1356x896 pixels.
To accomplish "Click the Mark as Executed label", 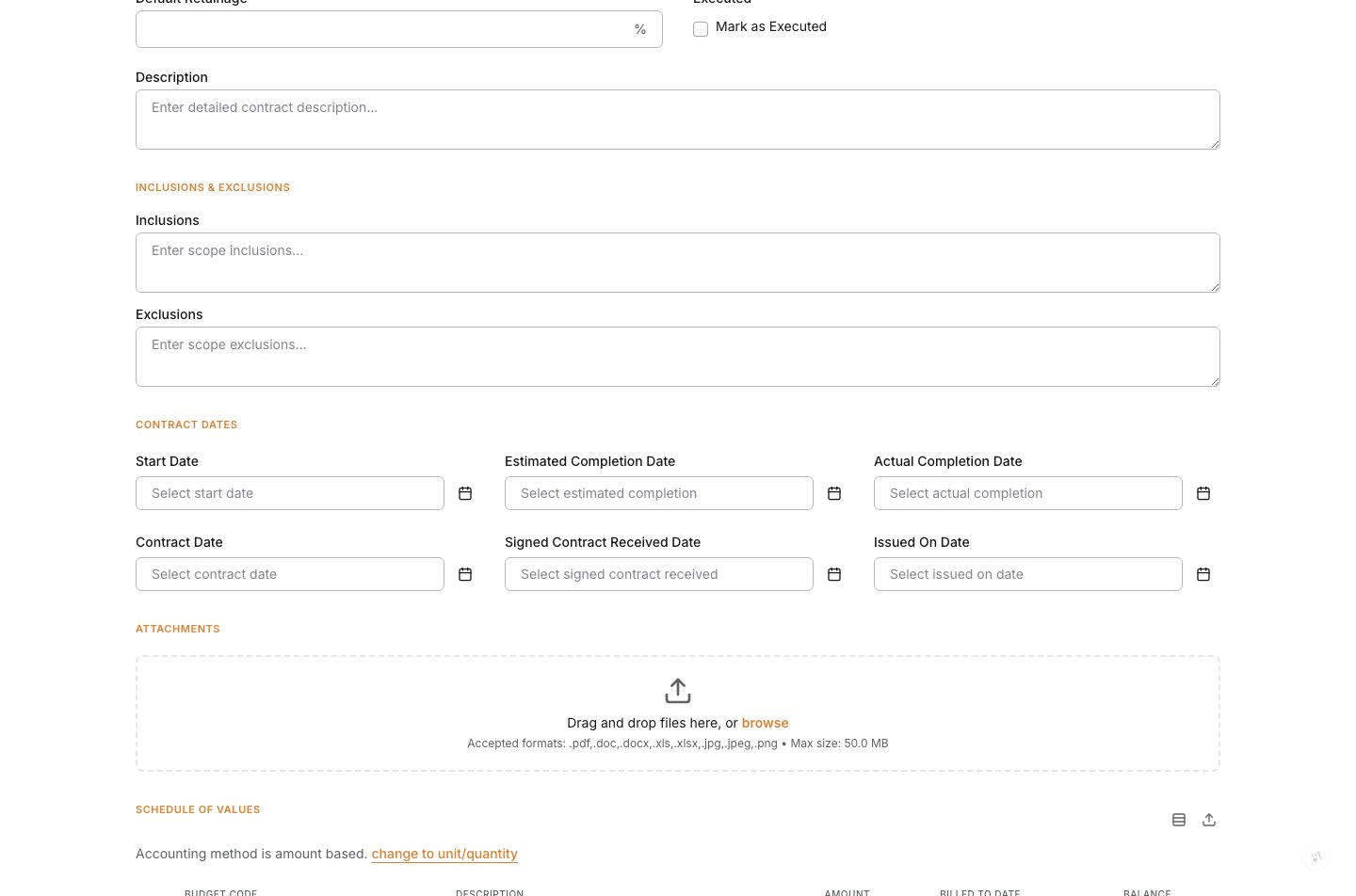I will pyautogui.click(x=771, y=26).
